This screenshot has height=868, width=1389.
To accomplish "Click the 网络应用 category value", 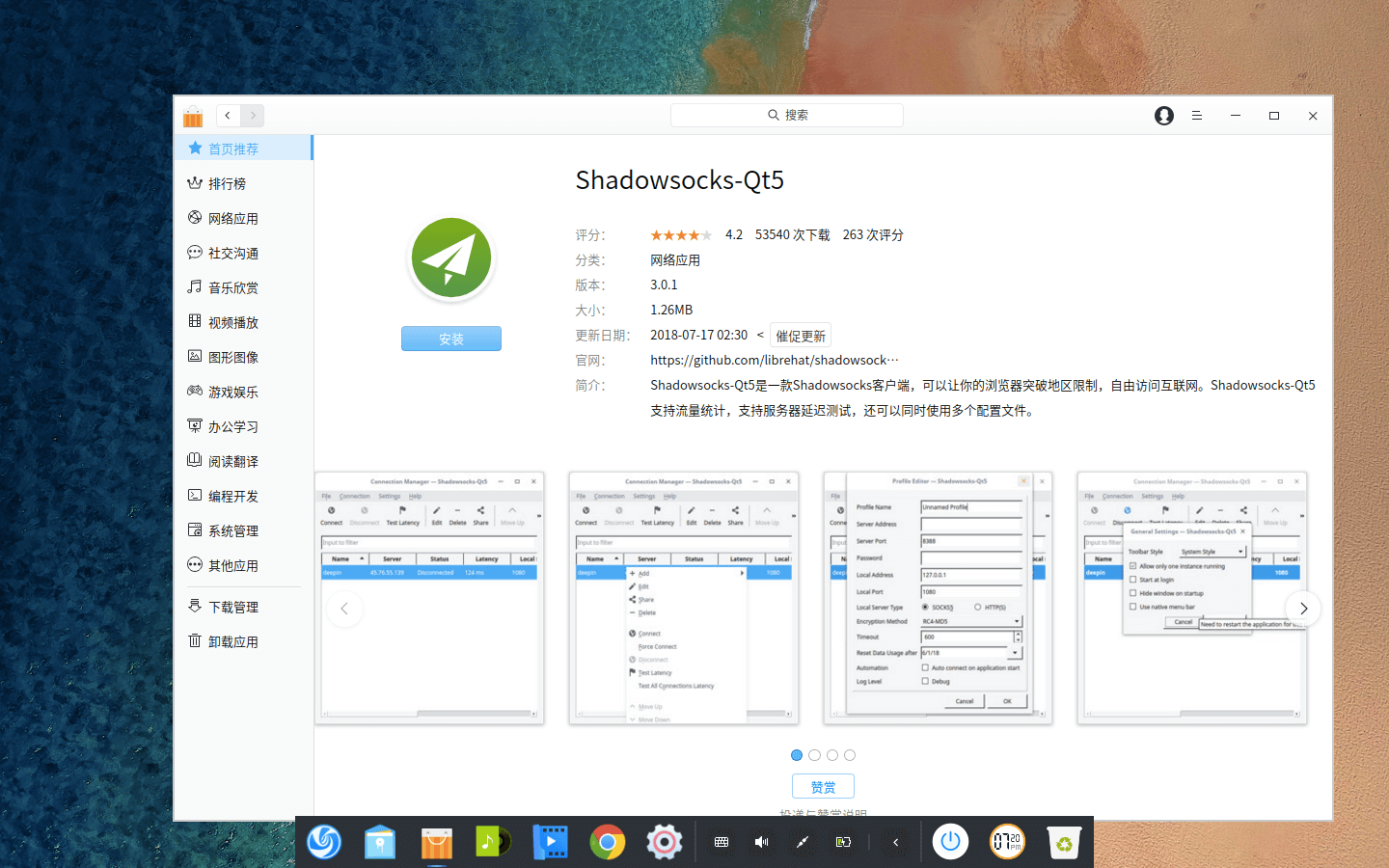I will tap(675, 260).
